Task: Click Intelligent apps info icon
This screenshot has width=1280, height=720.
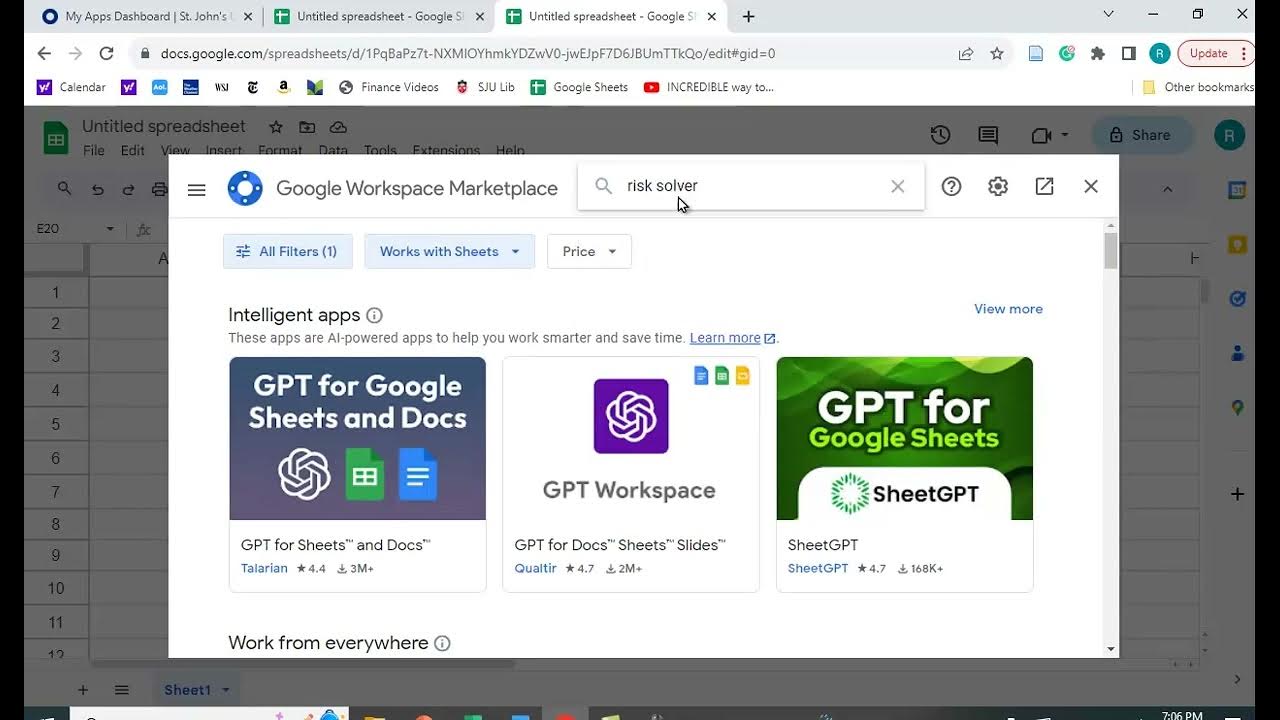Action: [x=374, y=315]
